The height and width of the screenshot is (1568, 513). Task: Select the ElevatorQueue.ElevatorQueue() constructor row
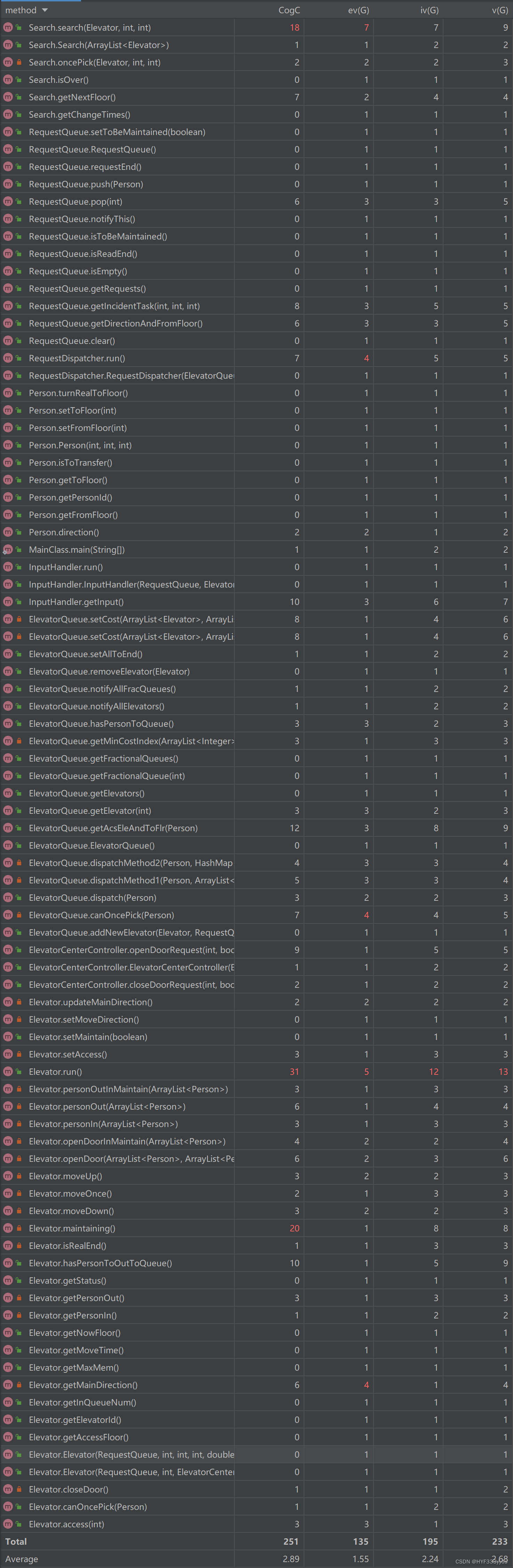click(256, 845)
